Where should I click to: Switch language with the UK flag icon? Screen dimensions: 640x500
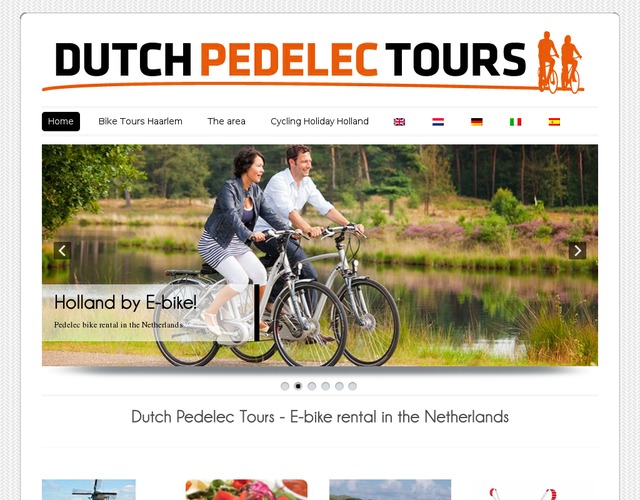399,122
